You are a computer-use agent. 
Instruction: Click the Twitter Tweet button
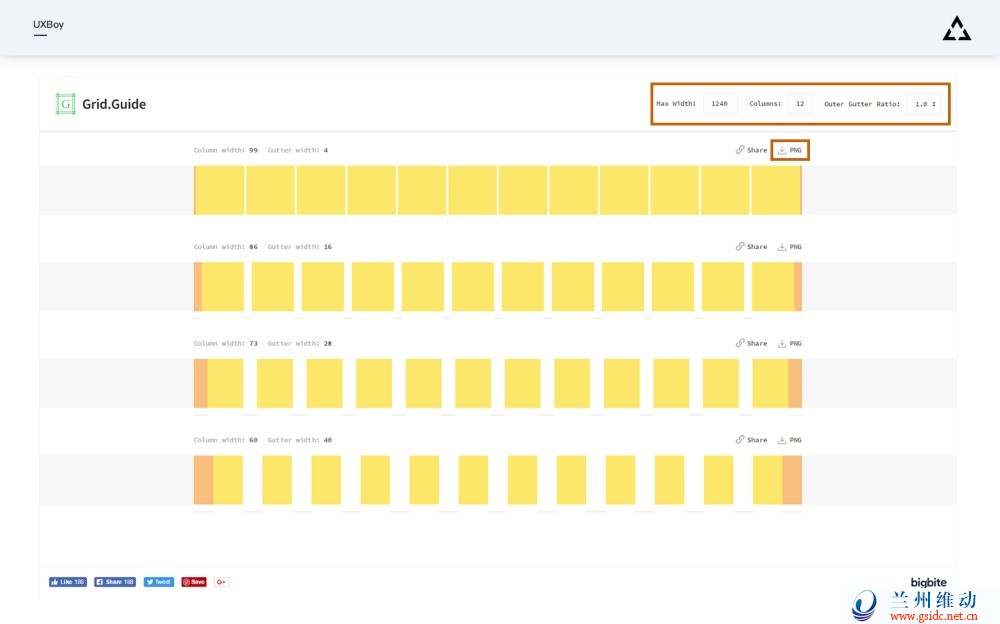pos(158,582)
